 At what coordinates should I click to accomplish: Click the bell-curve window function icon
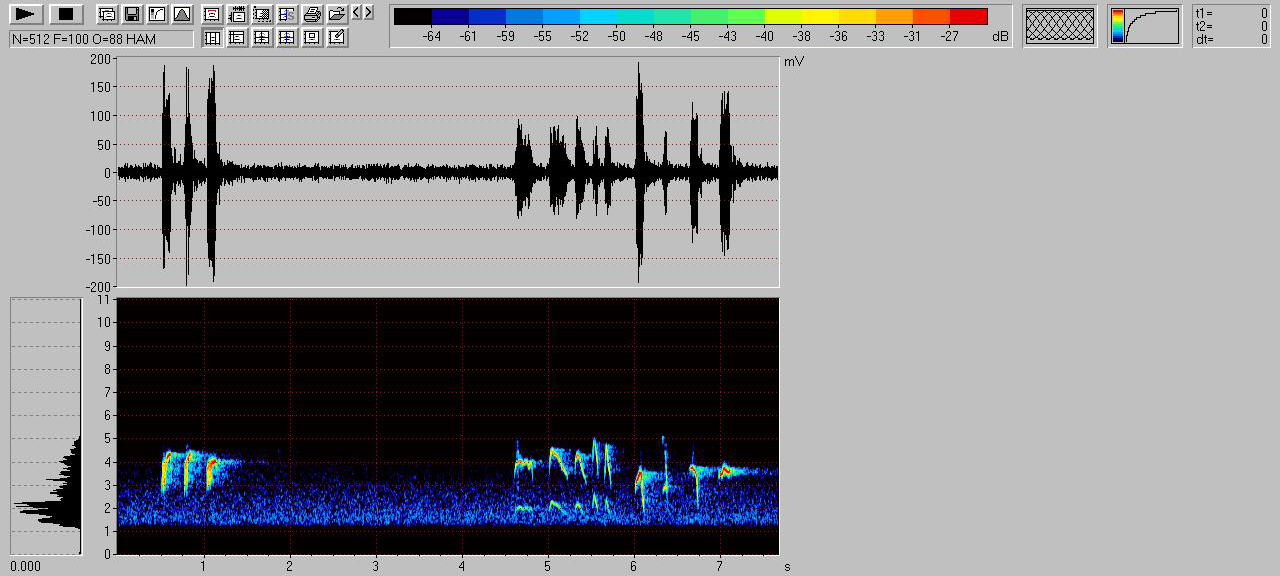click(181, 14)
